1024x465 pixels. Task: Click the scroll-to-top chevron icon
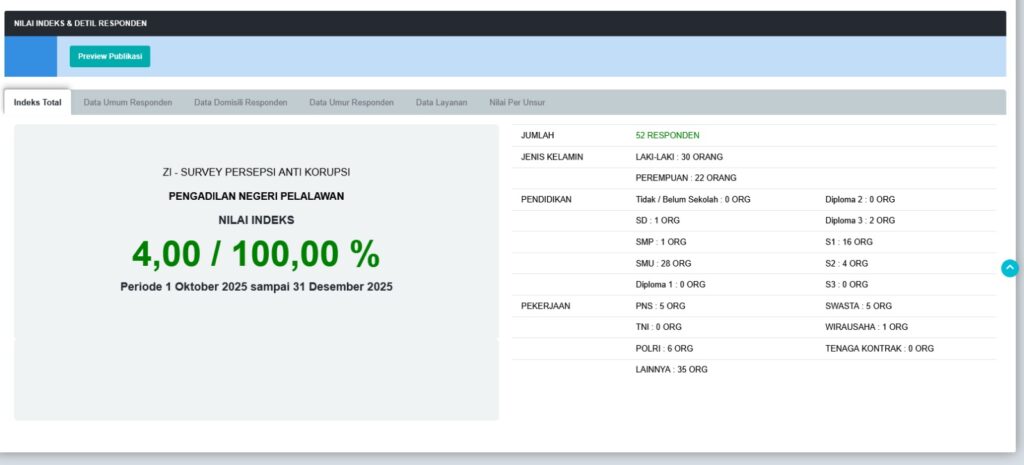(1009, 268)
